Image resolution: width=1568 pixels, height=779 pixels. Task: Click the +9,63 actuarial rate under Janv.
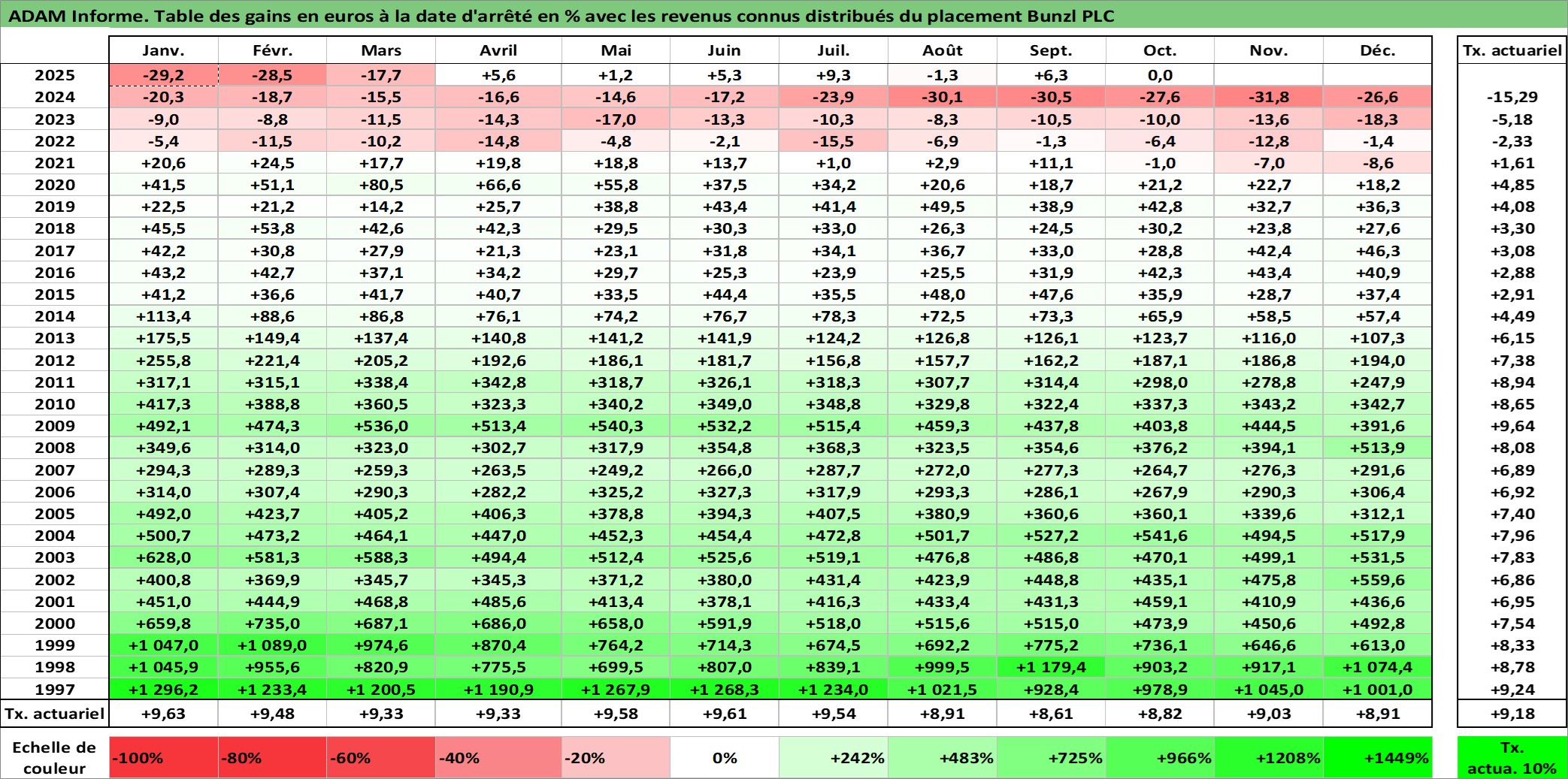(163, 714)
